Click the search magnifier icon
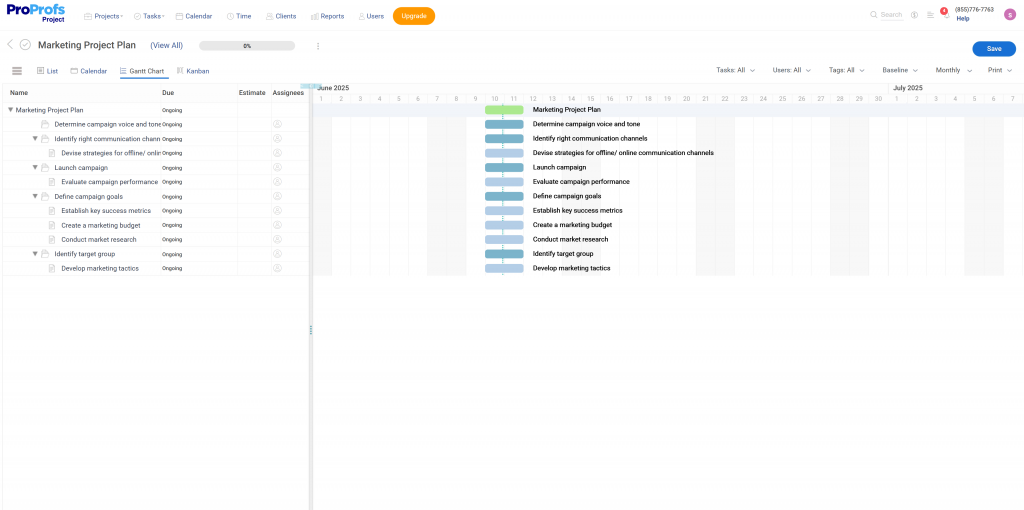 click(874, 15)
